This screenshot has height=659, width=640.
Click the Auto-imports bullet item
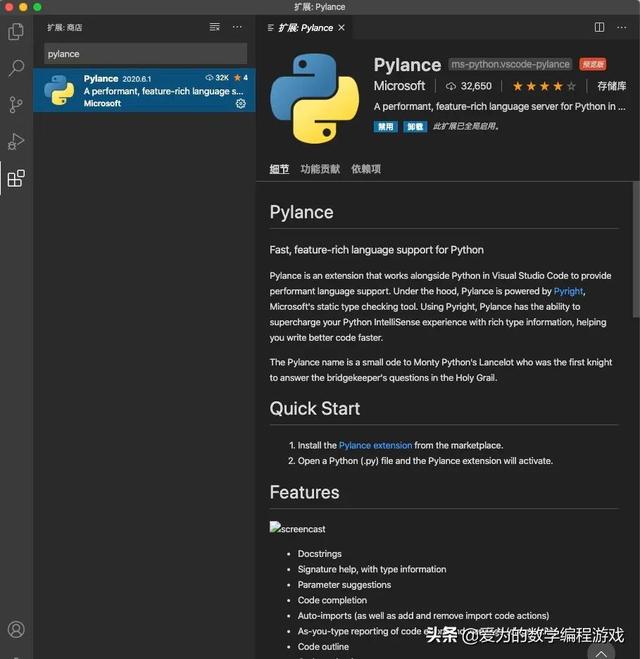(x=423, y=615)
